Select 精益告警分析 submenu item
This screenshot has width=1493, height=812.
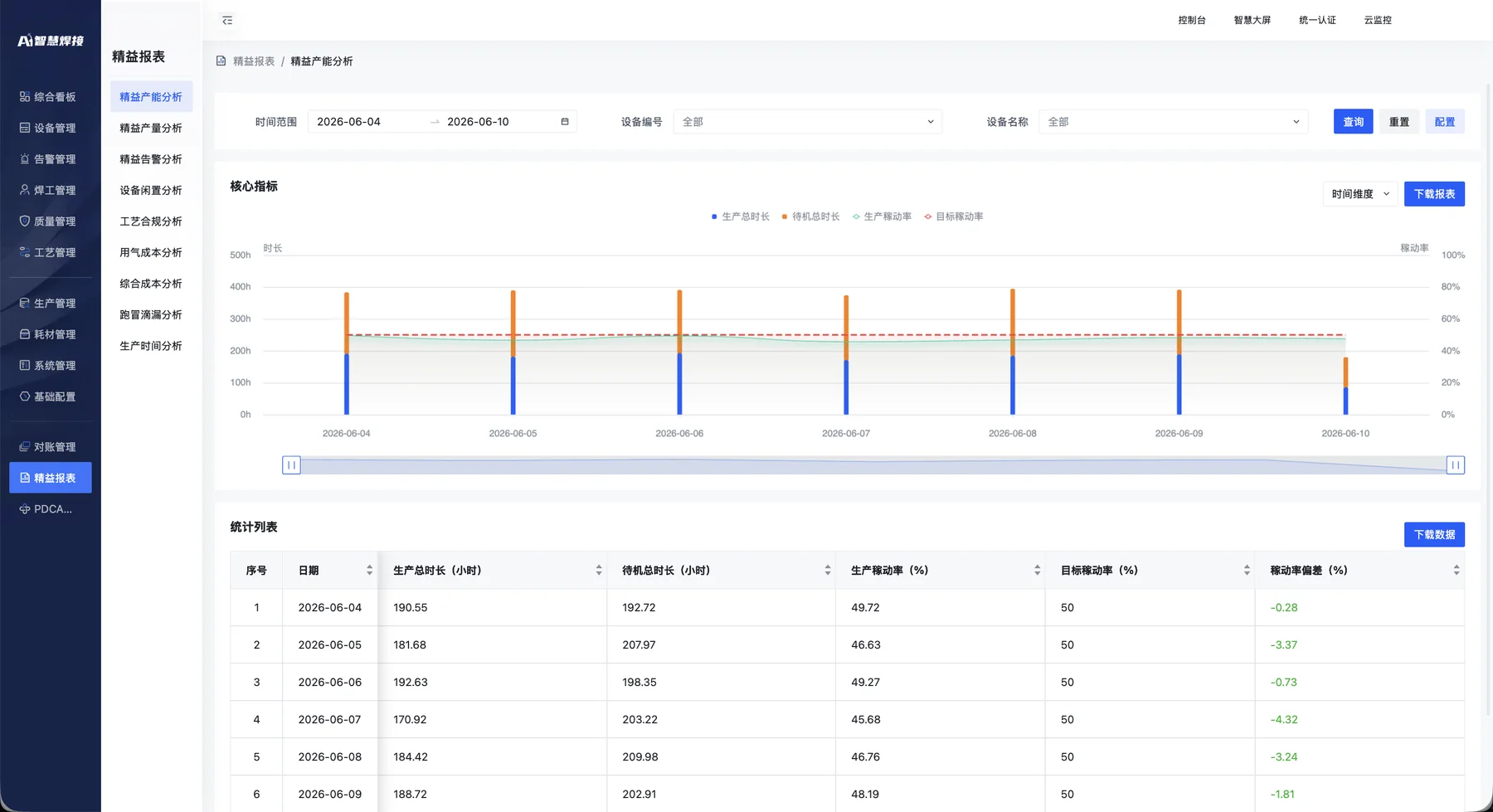click(x=151, y=159)
